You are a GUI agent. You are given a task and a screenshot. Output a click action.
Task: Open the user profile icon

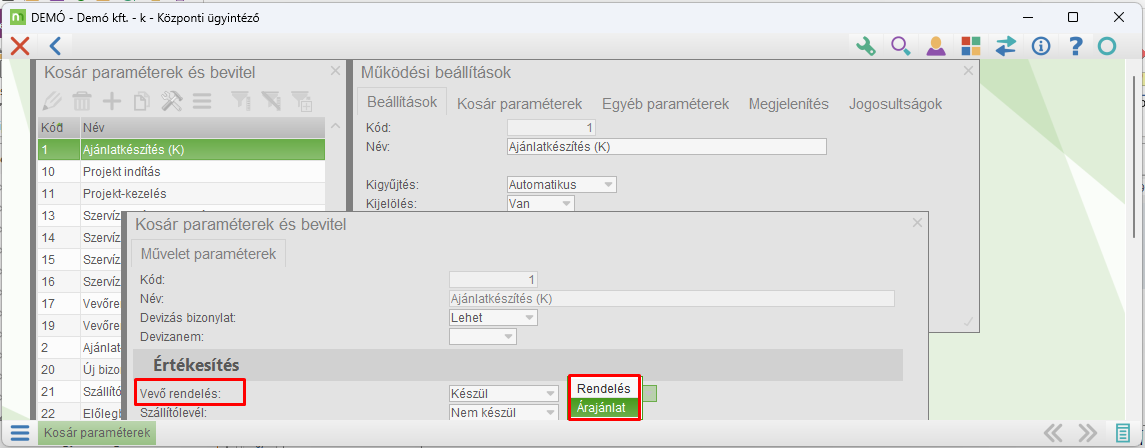935,47
